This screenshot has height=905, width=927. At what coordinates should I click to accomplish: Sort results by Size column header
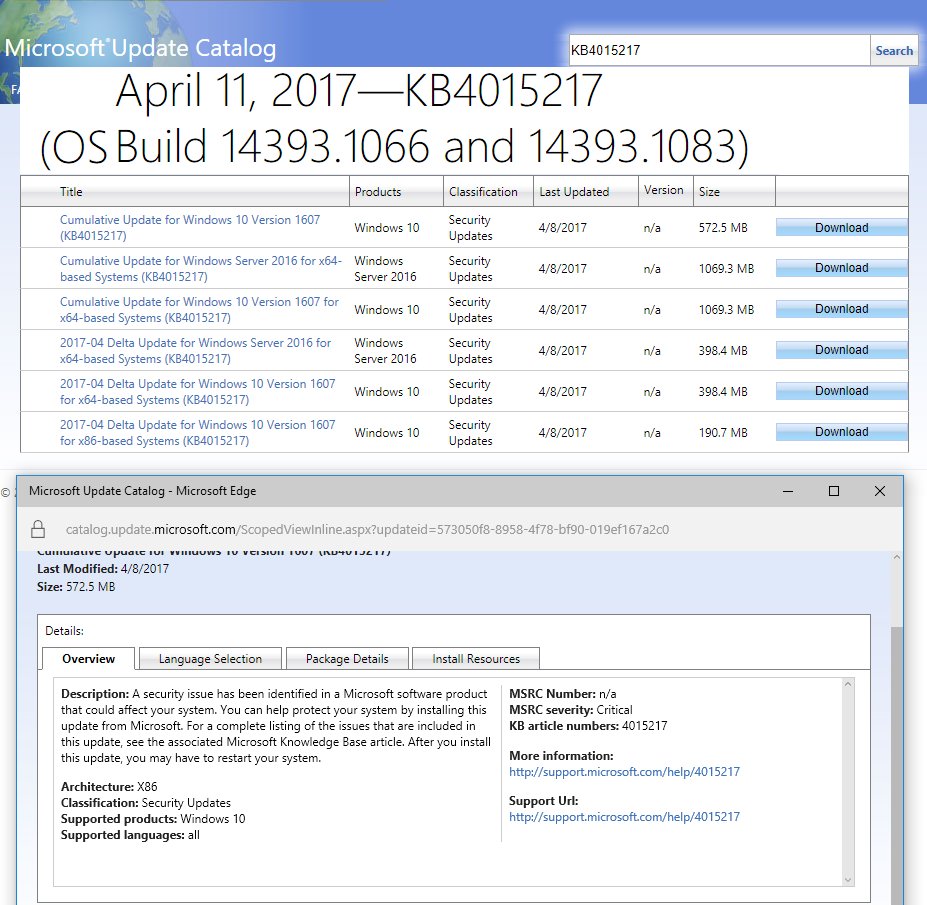tap(709, 192)
